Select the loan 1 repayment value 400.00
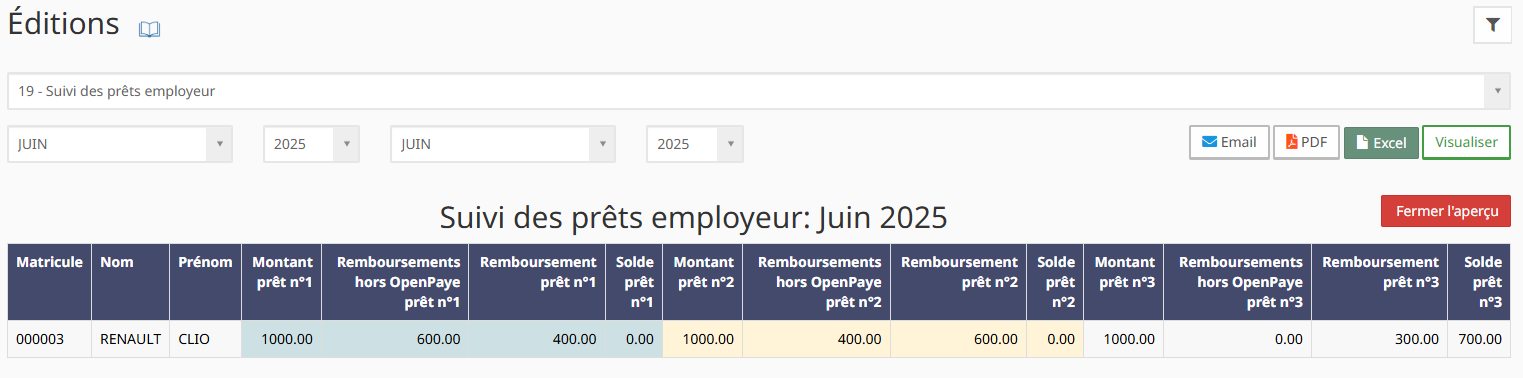The height and width of the screenshot is (378, 1523). tap(537, 339)
